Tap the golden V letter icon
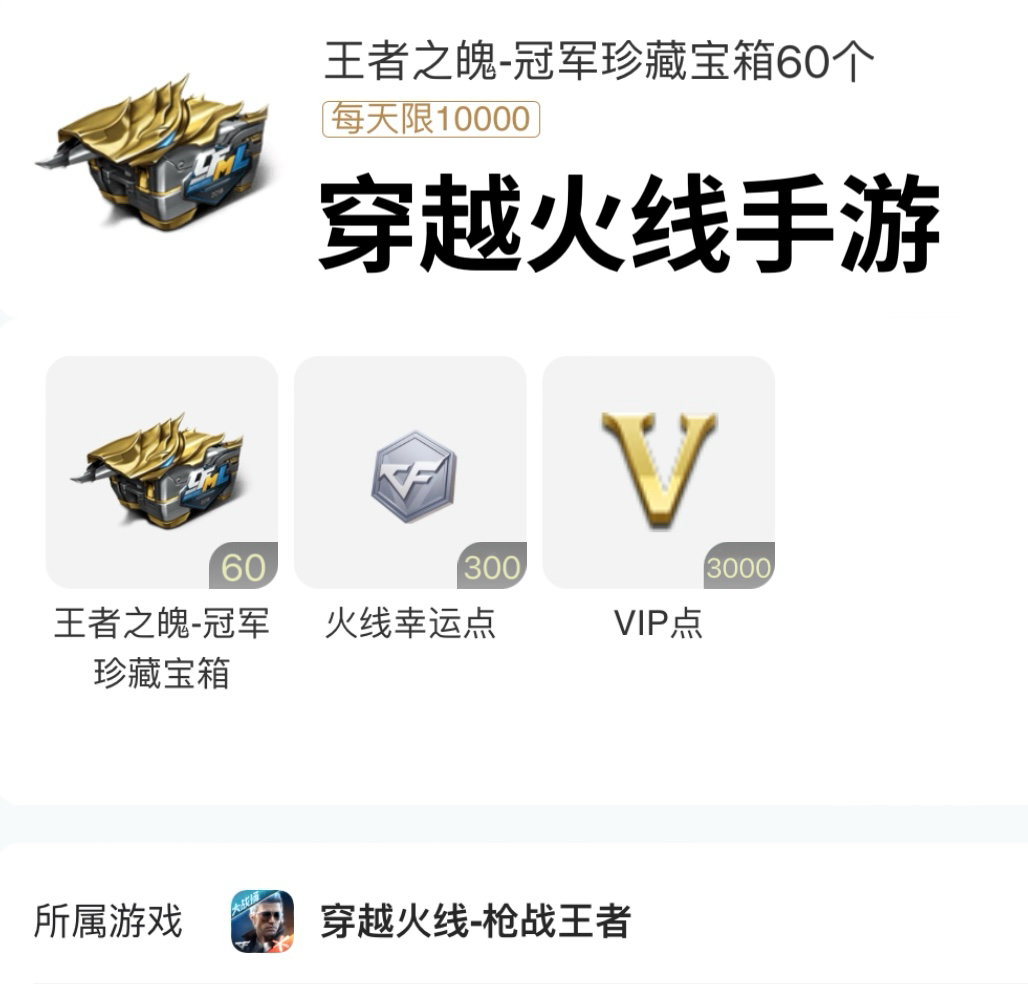1028x984 pixels. pos(659,469)
